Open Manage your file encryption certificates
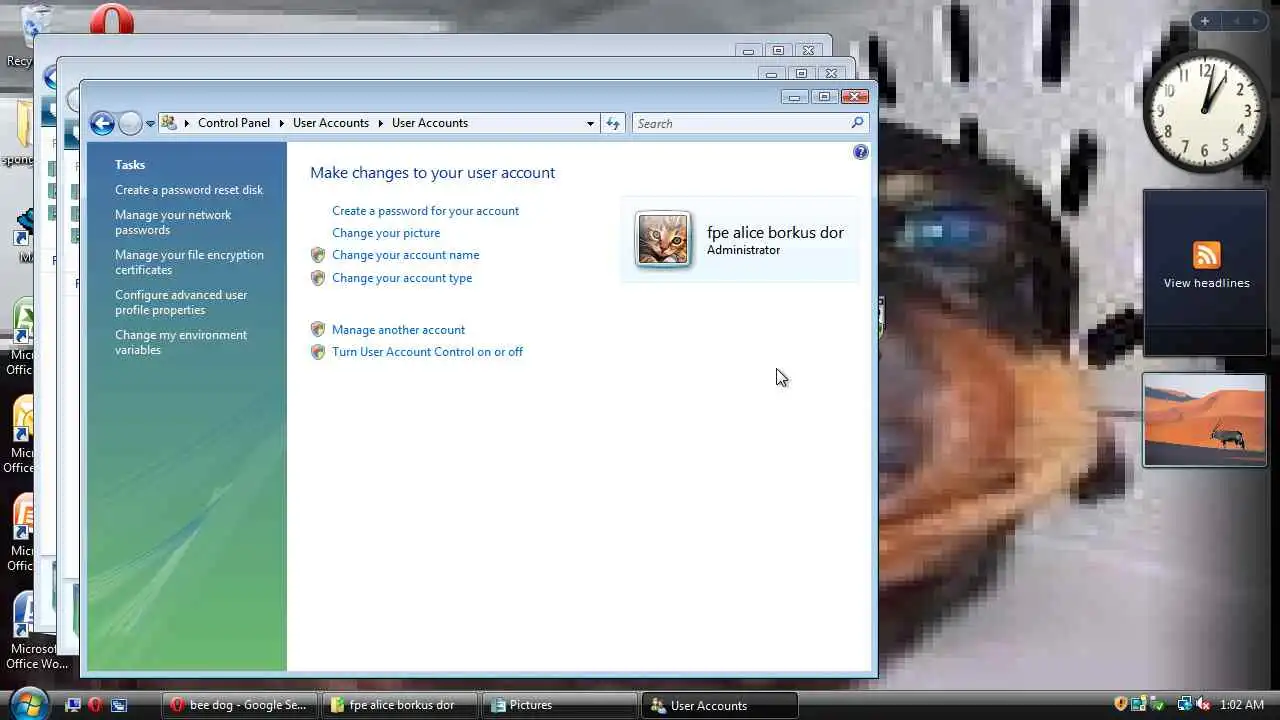Viewport: 1280px width, 720px height. click(x=189, y=262)
